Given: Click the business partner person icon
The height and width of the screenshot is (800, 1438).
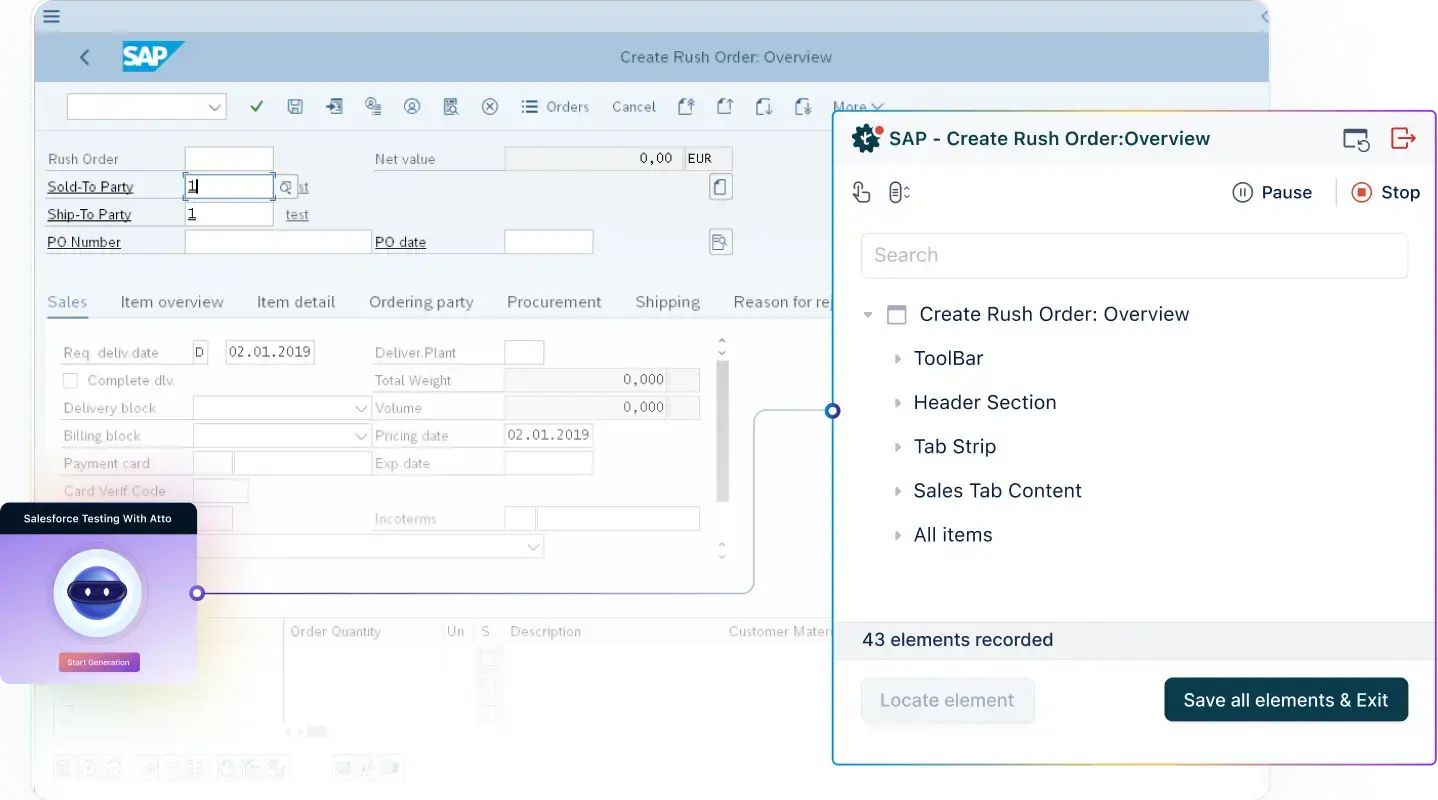Looking at the screenshot, I should (x=412, y=106).
